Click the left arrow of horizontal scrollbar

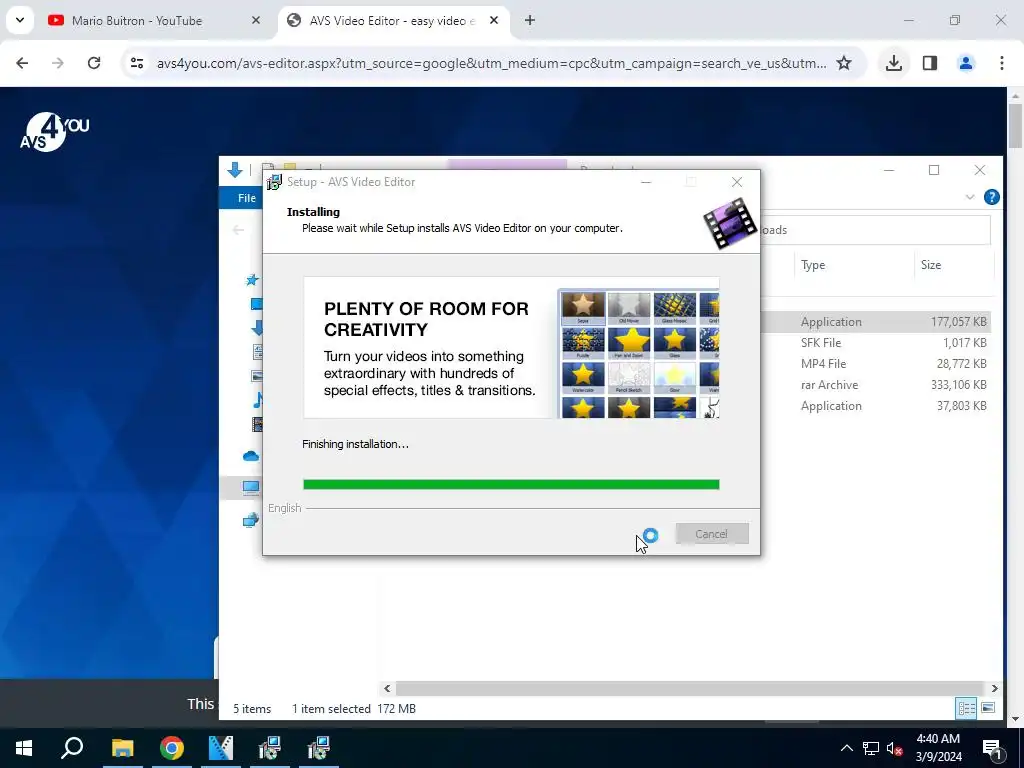tap(387, 688)
